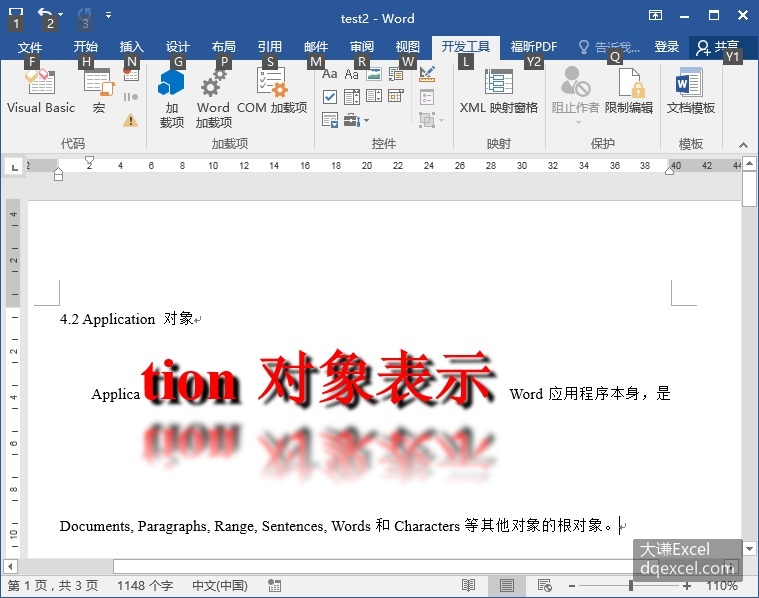Screen dimensions: 759x598
Task: Switch to the 设计 Design tab
Action: tap(178, 46)
